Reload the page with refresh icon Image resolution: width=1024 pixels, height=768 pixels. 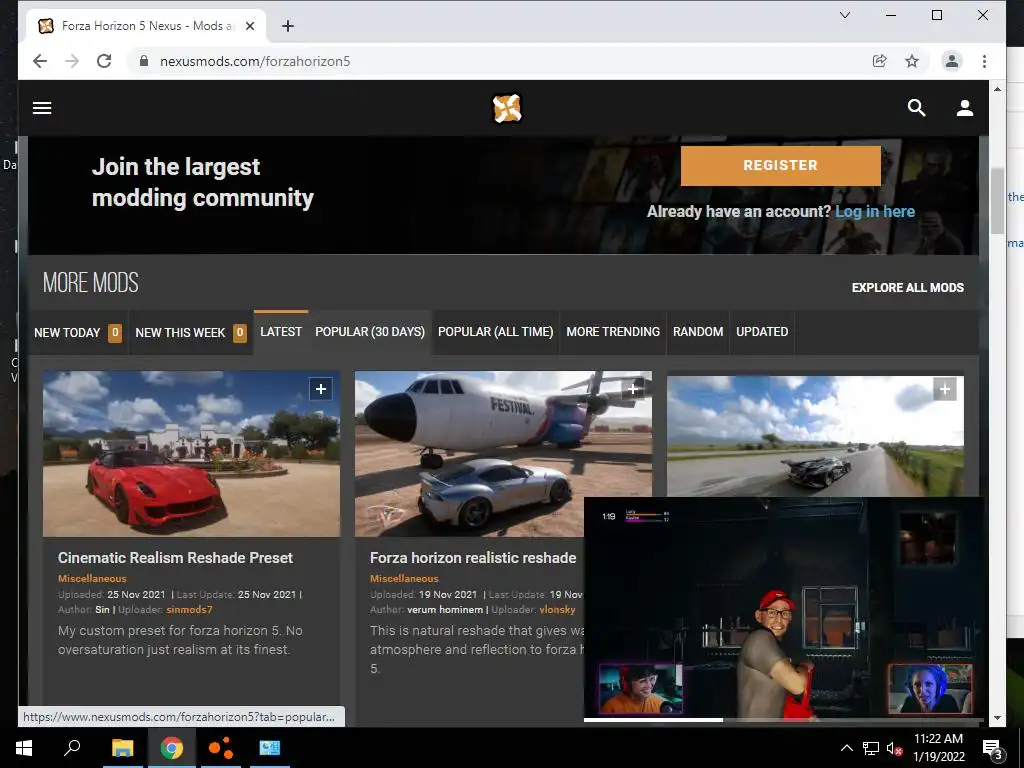104,61
